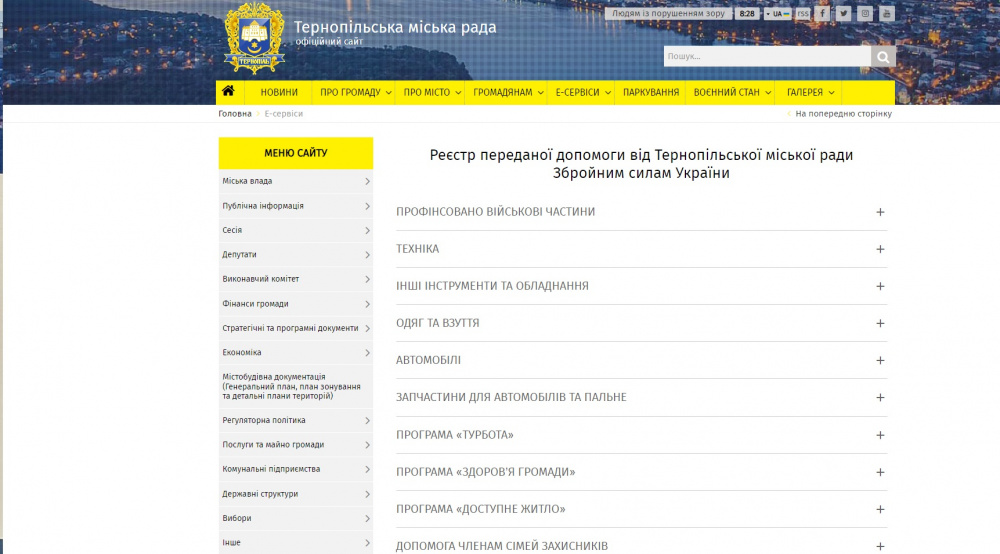Click the Ternopil city coat of arms logo
The image size is (1000, 554).
(254, 39)
